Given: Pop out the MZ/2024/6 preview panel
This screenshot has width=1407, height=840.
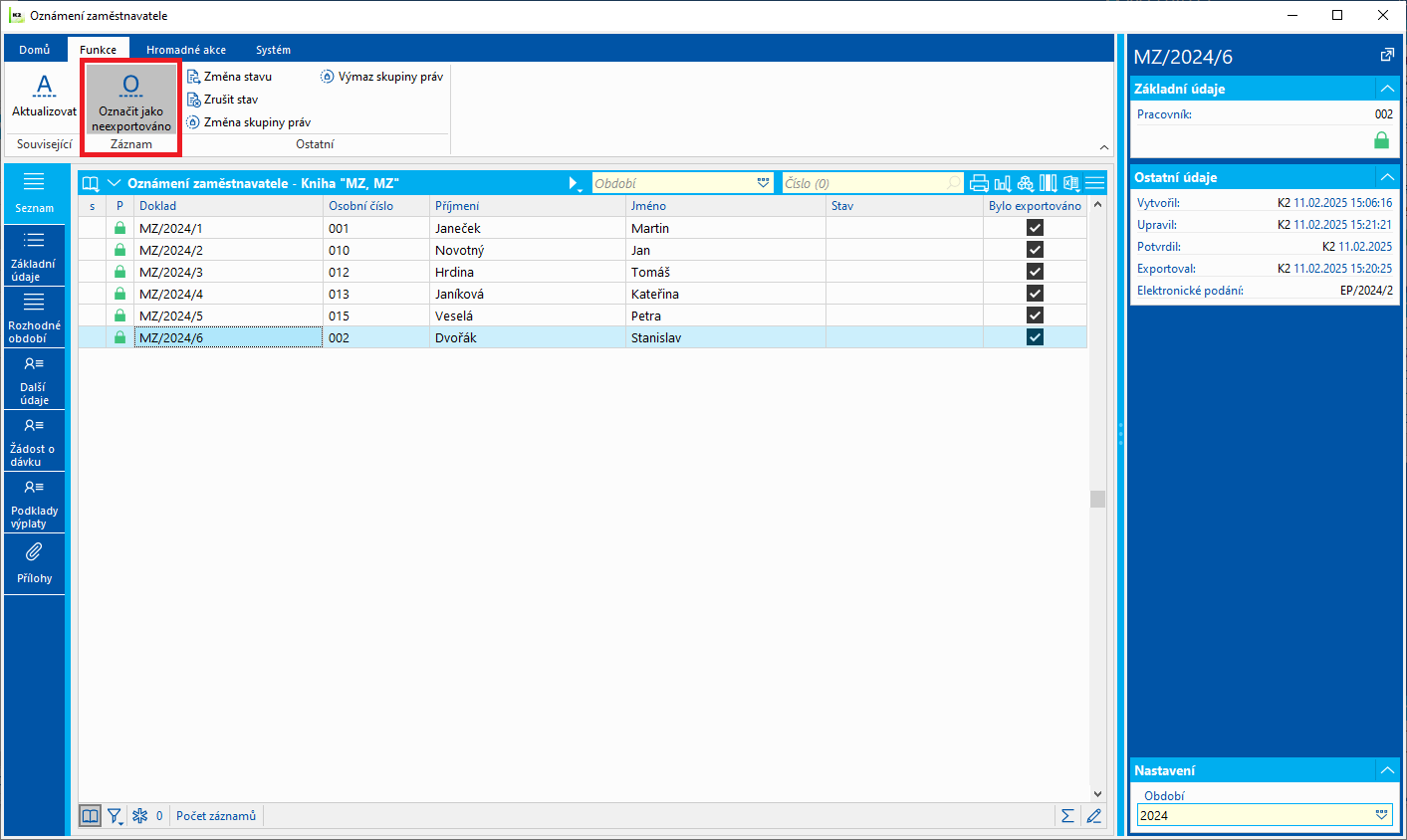Looking at the screenshot, I should [x=1387, y=56].
